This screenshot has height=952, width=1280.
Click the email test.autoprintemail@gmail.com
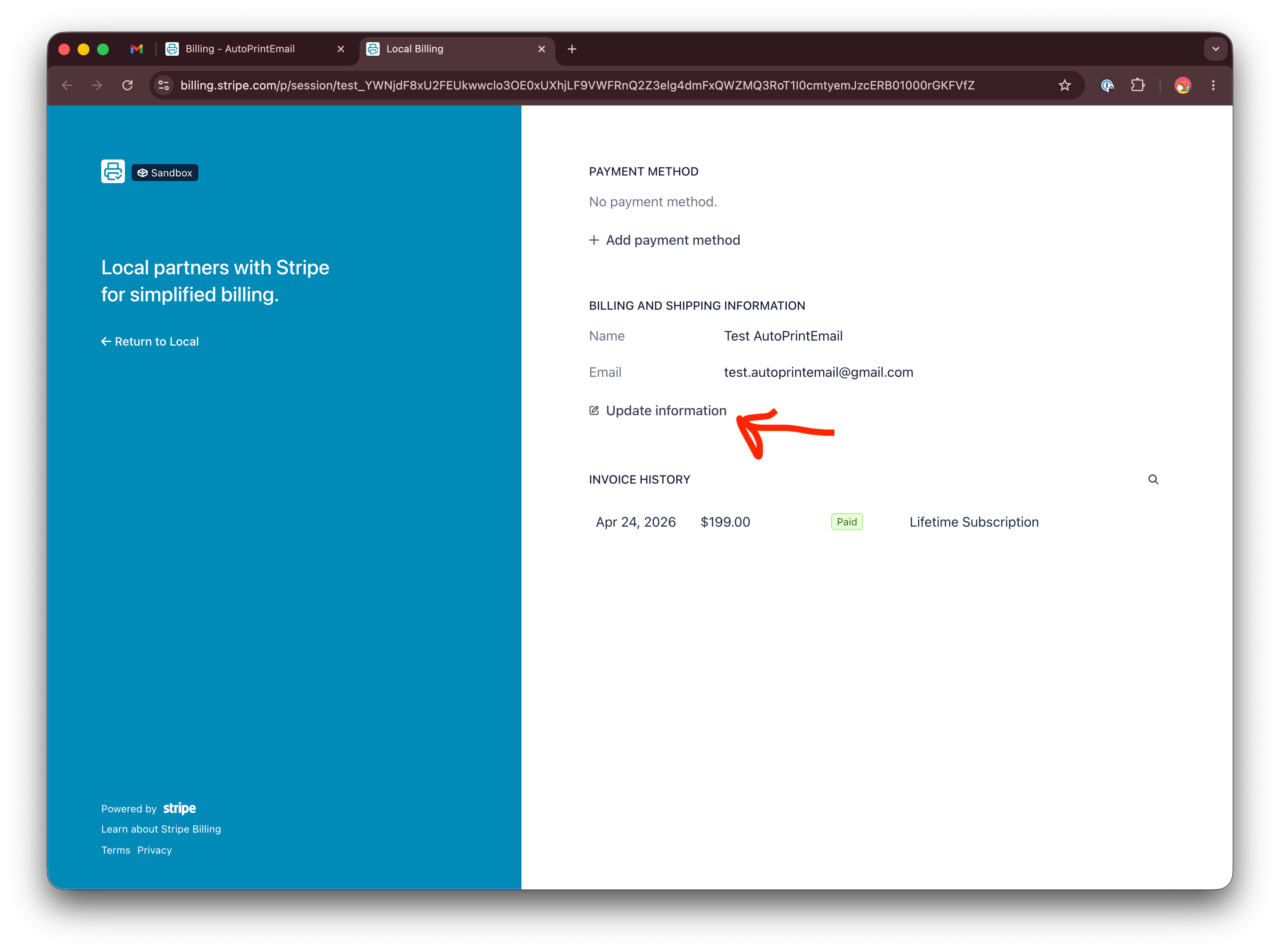[818, 372]
